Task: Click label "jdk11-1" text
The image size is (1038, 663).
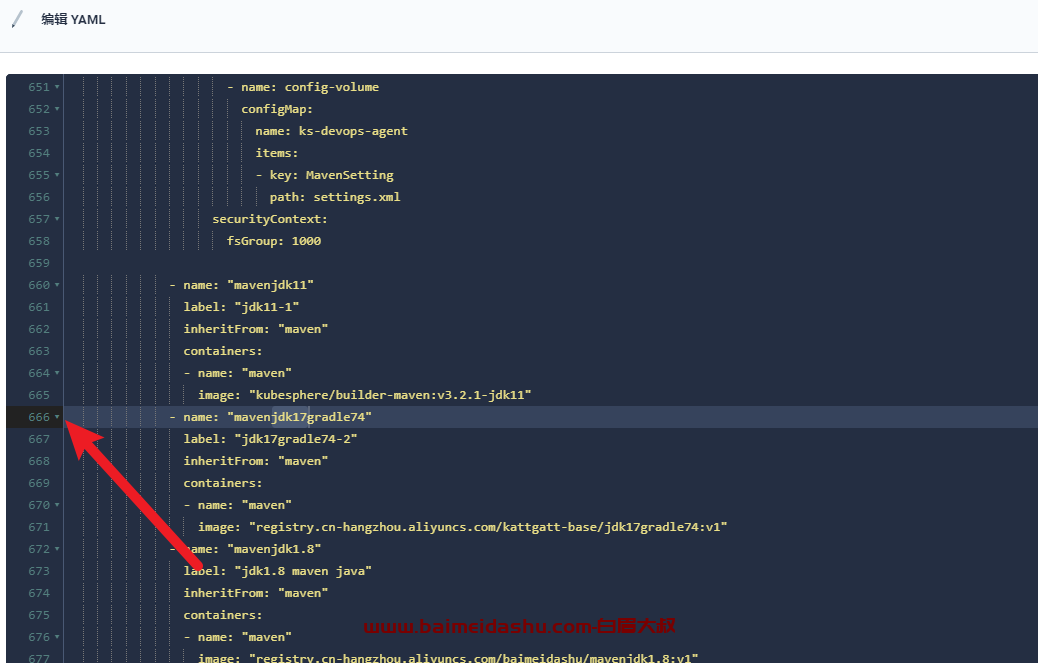Action: (x=241, y=307)
